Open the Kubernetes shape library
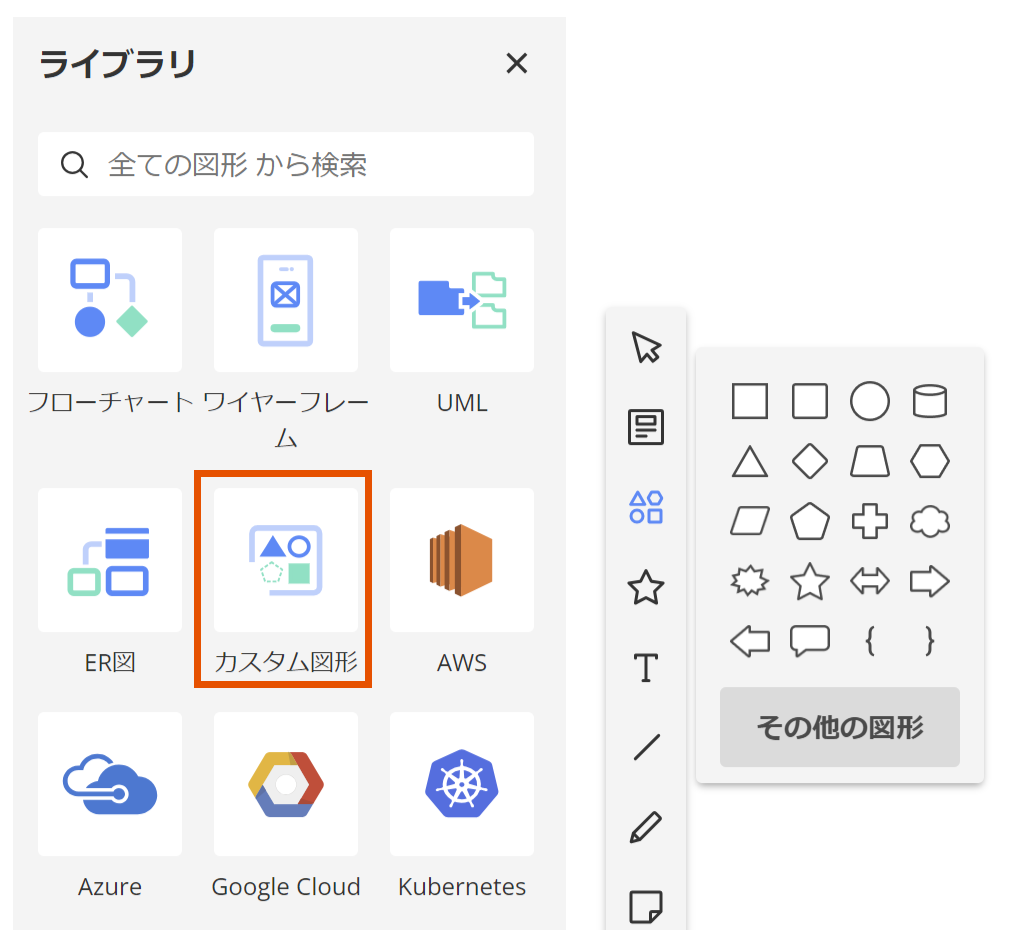The height and width of the screenshot is (947, 1014). (462, 784)
